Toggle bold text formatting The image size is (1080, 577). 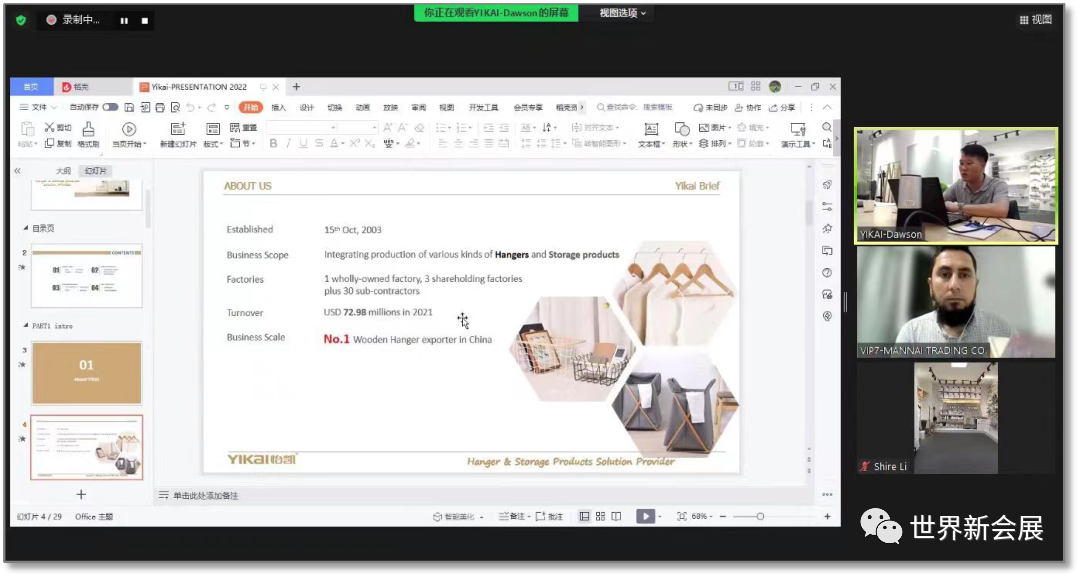(x=273, y=144)
